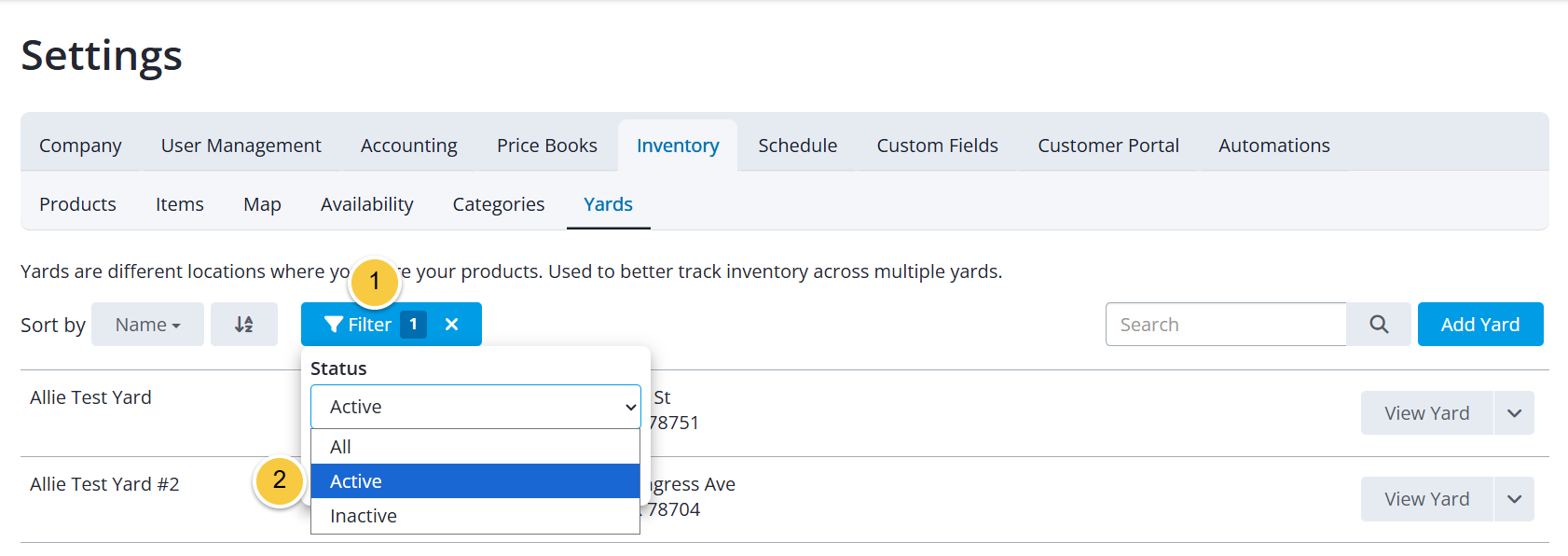
Task: Click the Allie Test Yard #2 name
Action: (x=104, y=484)
